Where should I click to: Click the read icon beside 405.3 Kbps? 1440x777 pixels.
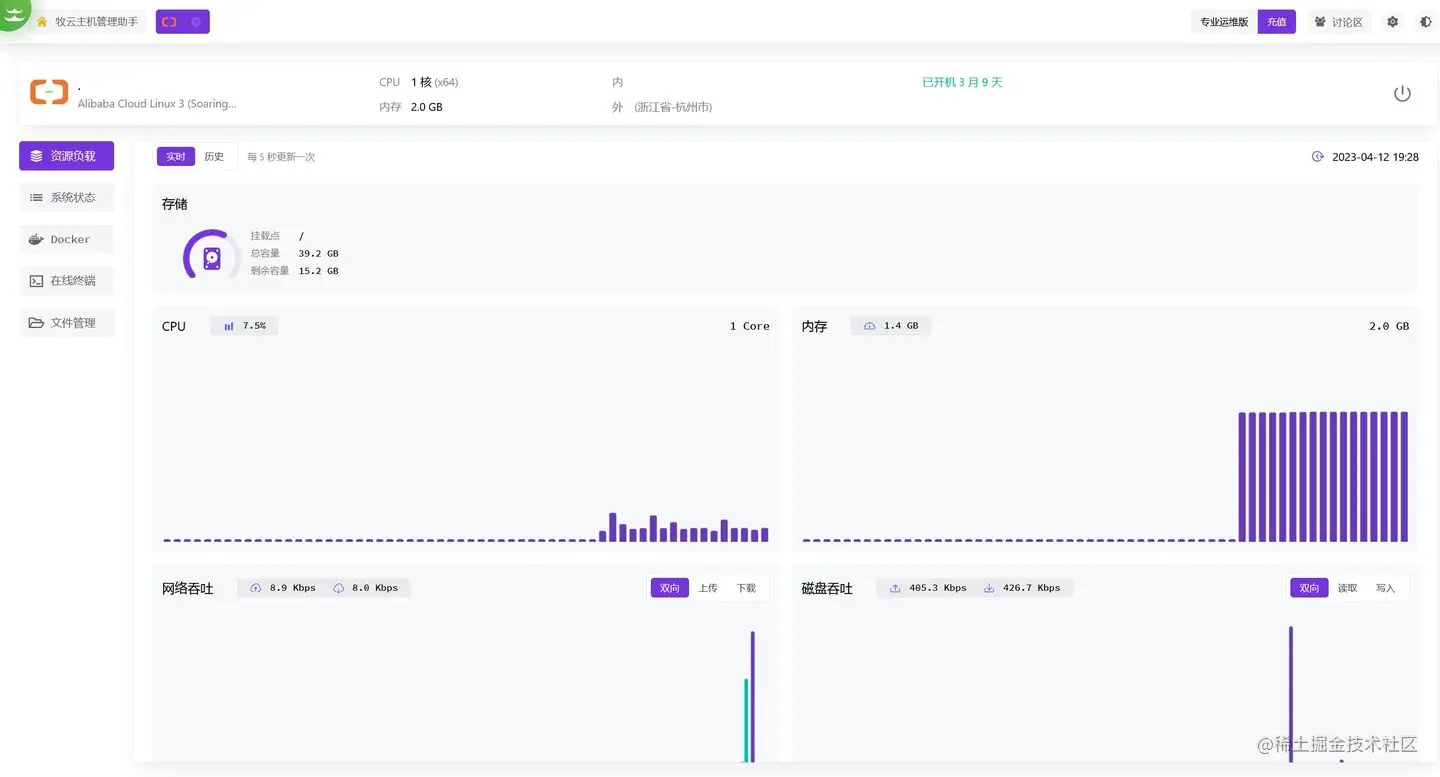pyautogui.click(x=895, y=588)
